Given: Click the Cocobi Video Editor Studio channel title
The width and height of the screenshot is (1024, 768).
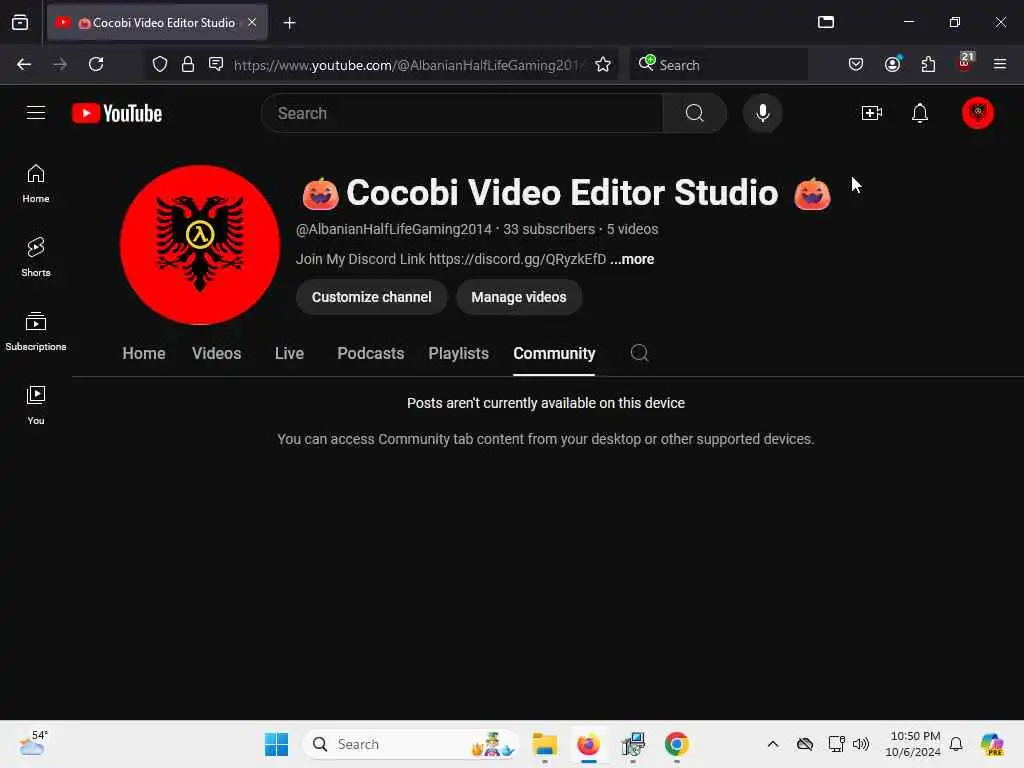Looking at the screenshot, I should coord(562,193).
